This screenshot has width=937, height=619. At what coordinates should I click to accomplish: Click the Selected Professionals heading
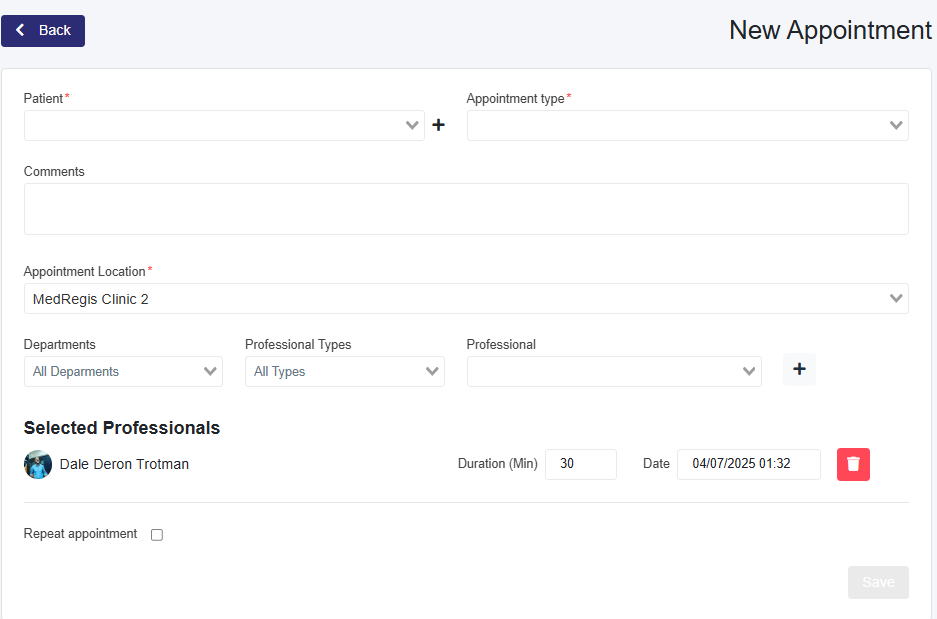[x=122, y=428]
